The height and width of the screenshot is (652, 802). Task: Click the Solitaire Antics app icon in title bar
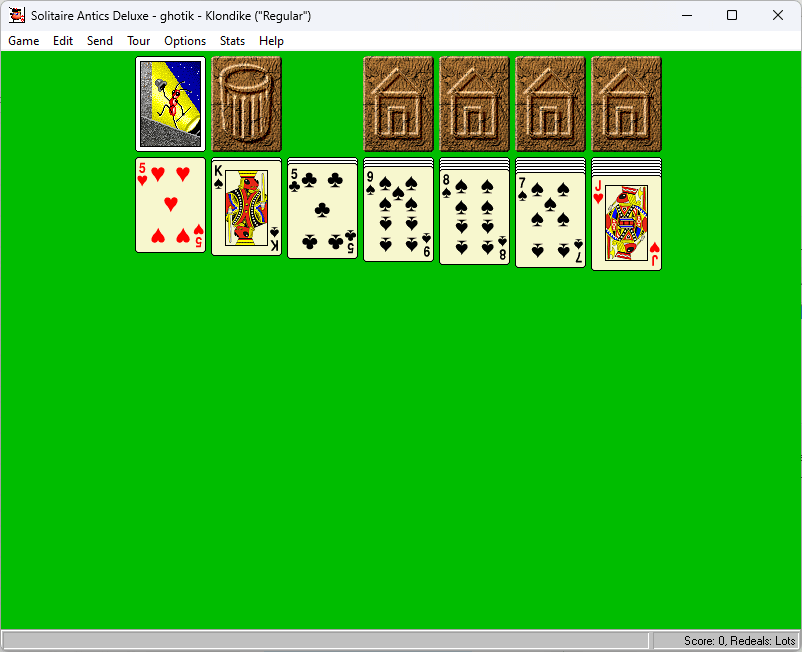pyautogui.click(x=17, y=15)
